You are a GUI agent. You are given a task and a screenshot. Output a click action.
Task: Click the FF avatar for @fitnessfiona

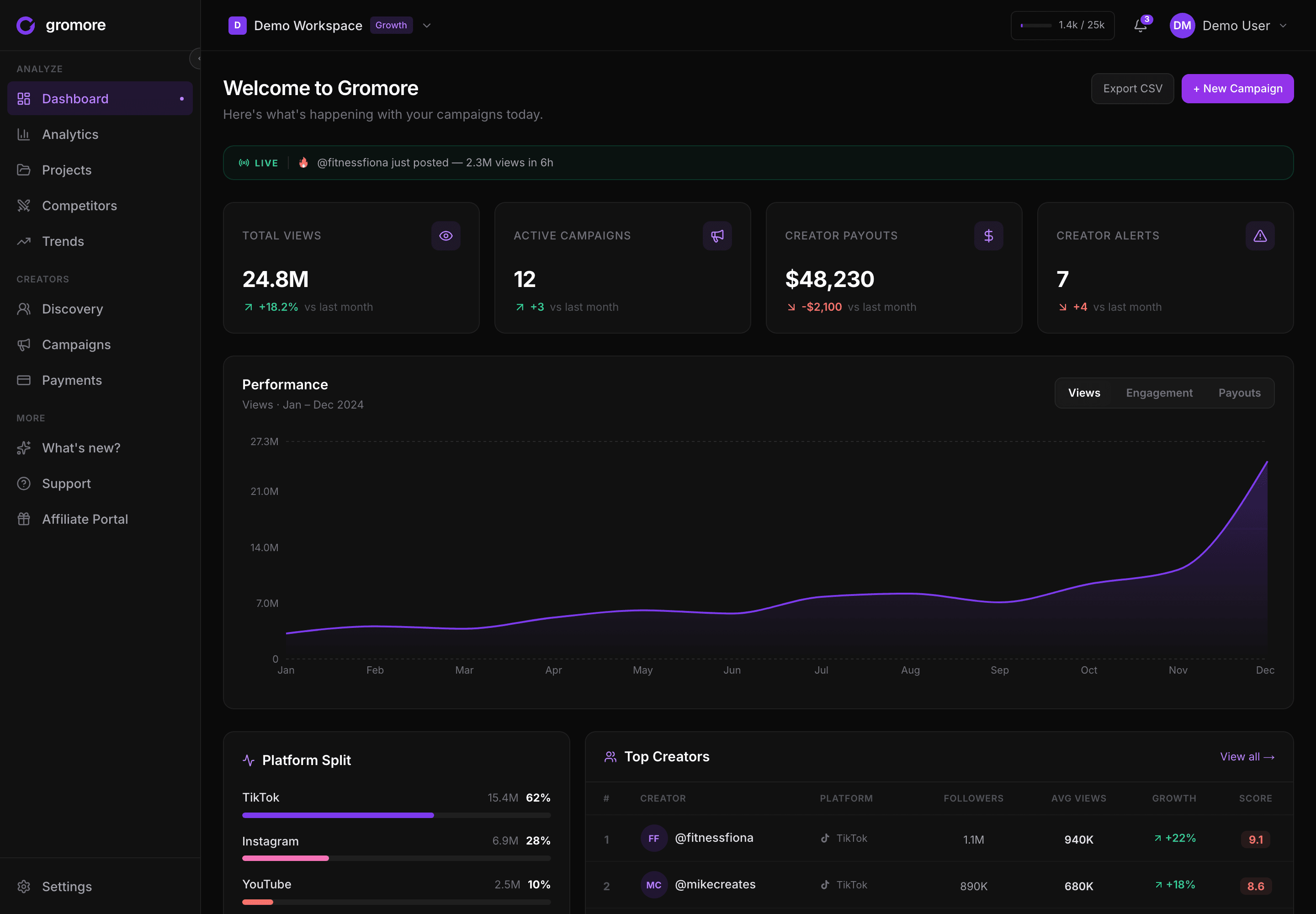[653, 839]
